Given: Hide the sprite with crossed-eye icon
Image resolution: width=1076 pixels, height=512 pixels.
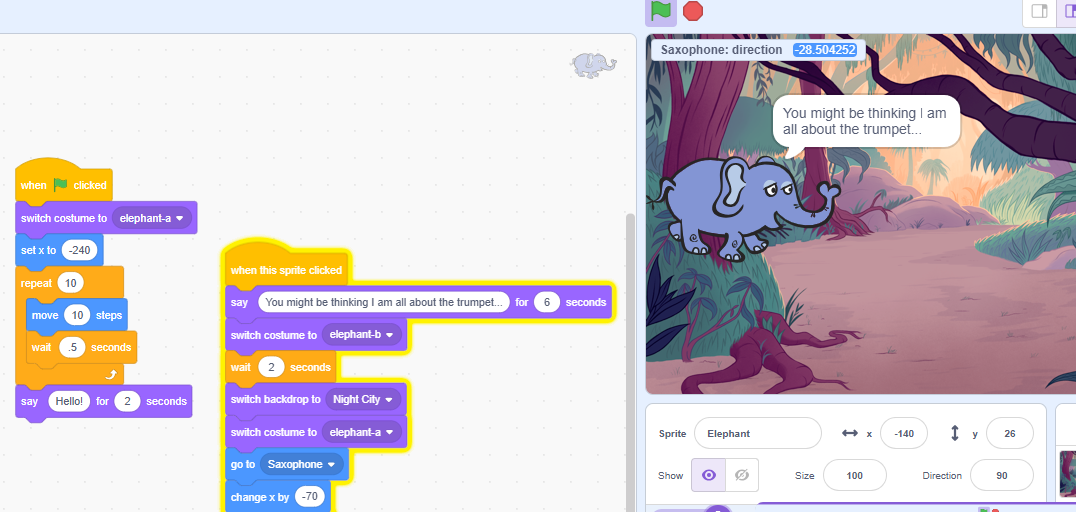Looking at the screenshot, I should pyautogui.click(x=741, y=475).
